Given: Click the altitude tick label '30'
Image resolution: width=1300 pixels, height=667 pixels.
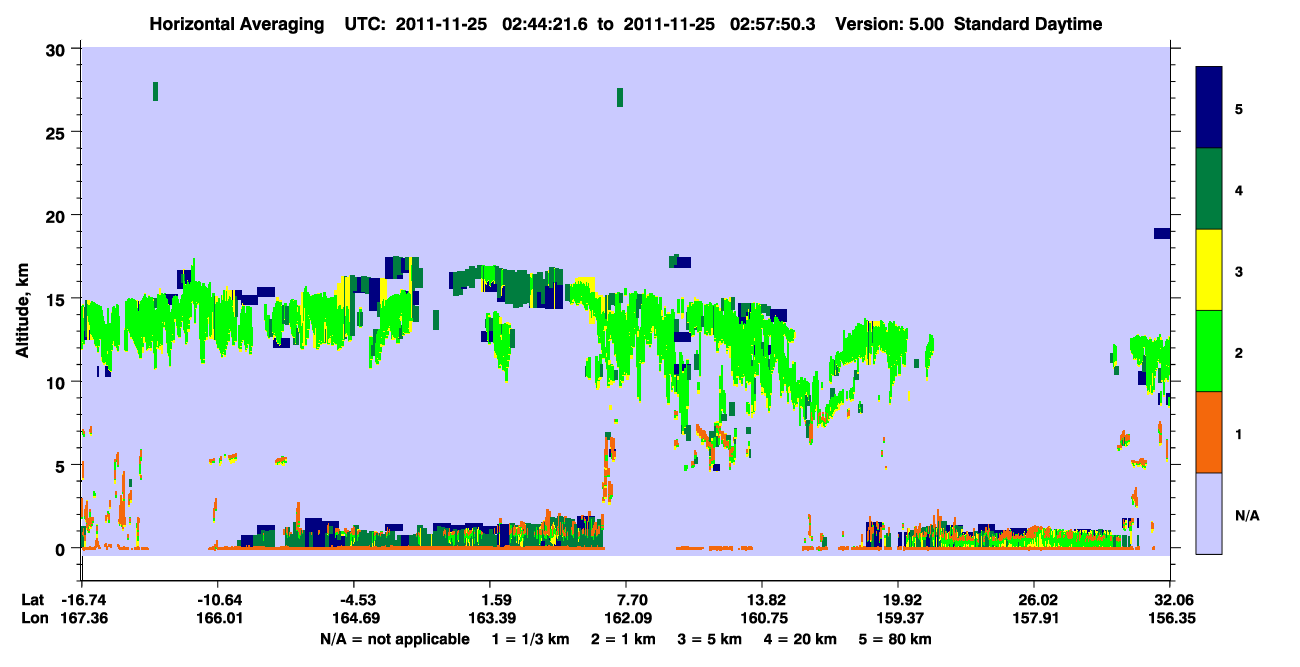Looking at the screenshot, I should click(x=58, y=49).
